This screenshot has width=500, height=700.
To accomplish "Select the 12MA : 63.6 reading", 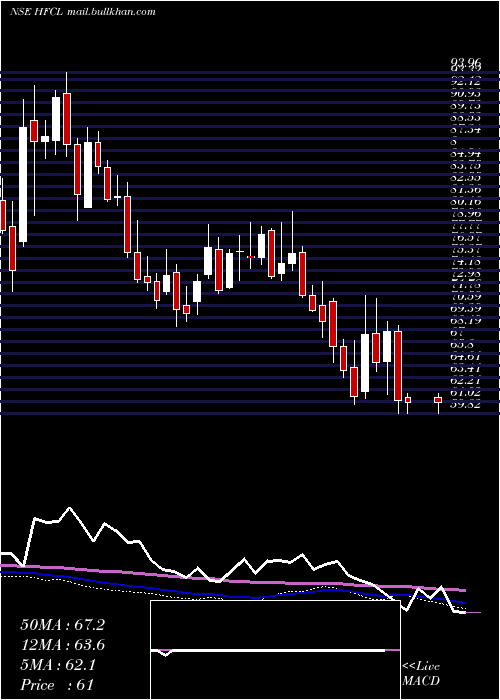I will tap(62, 645).
